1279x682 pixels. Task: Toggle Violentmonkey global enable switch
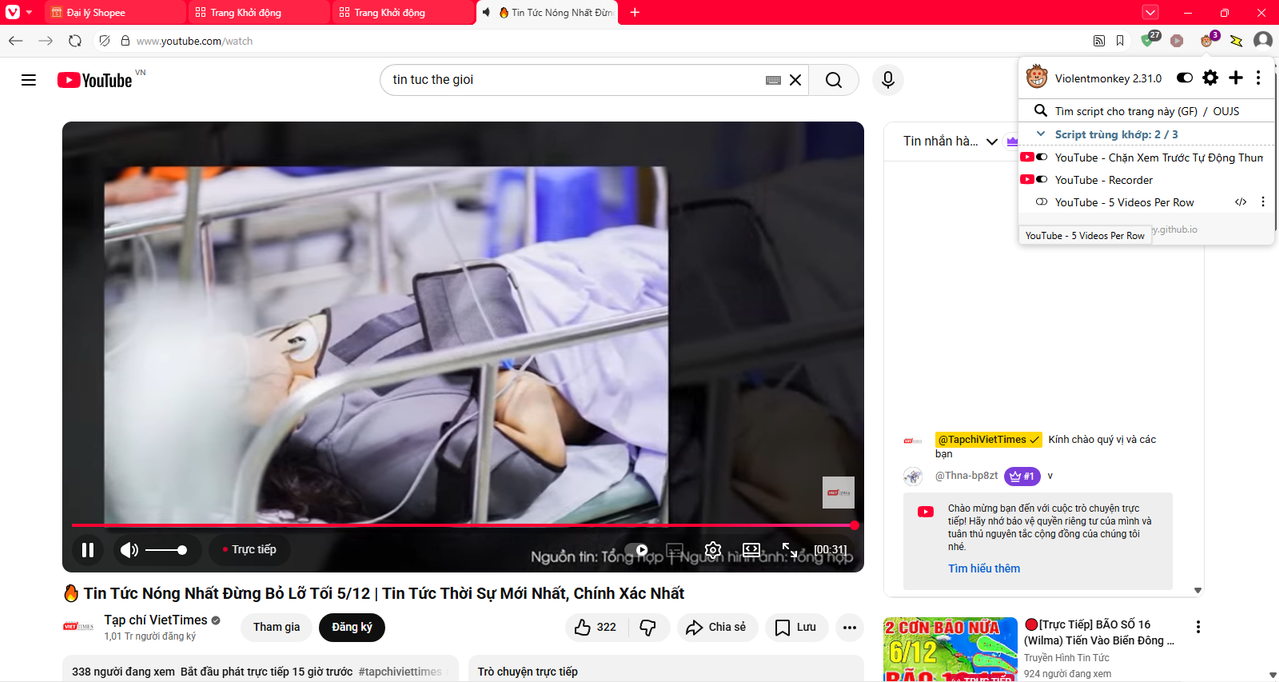click(1185, 78)
